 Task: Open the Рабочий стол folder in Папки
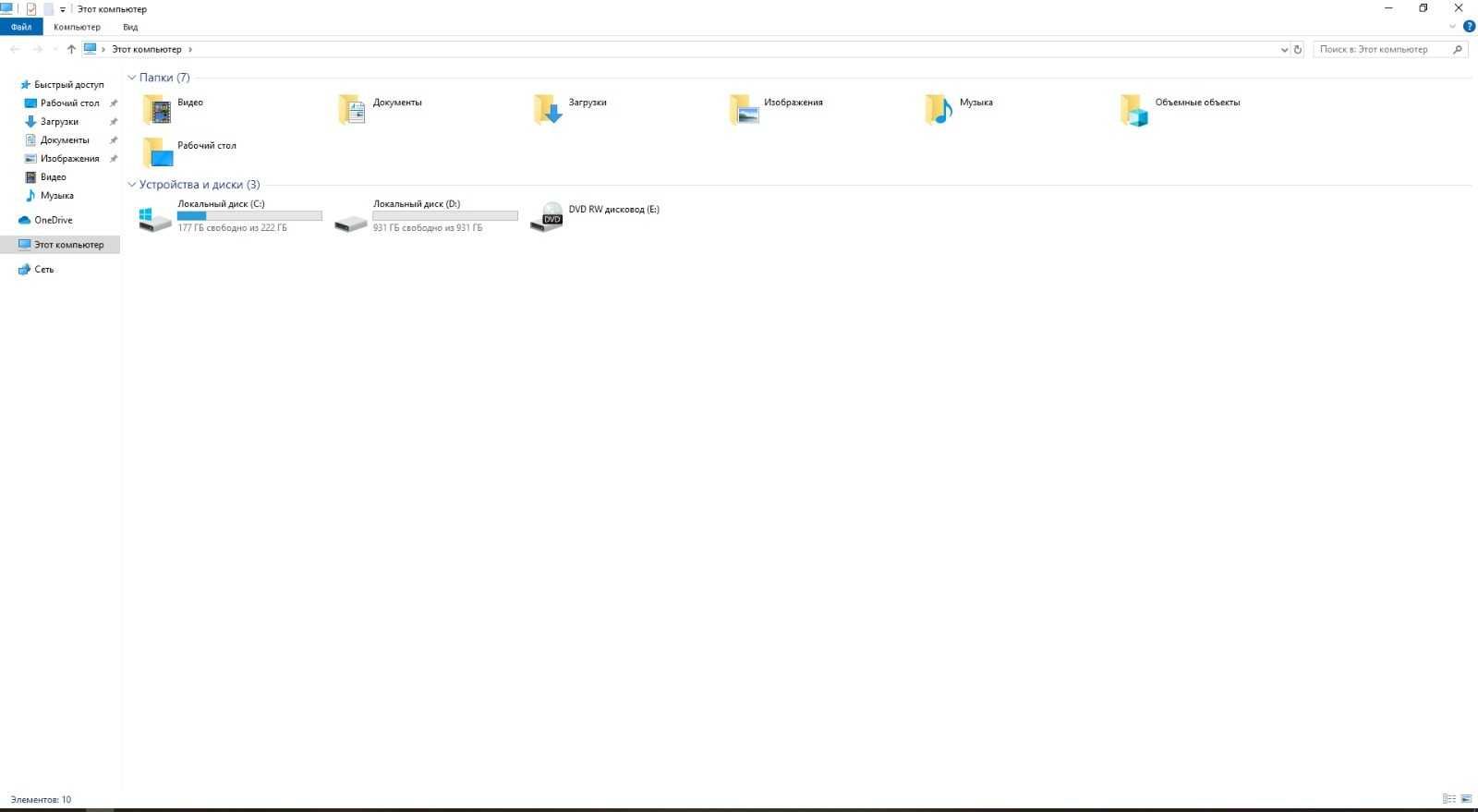157,152
